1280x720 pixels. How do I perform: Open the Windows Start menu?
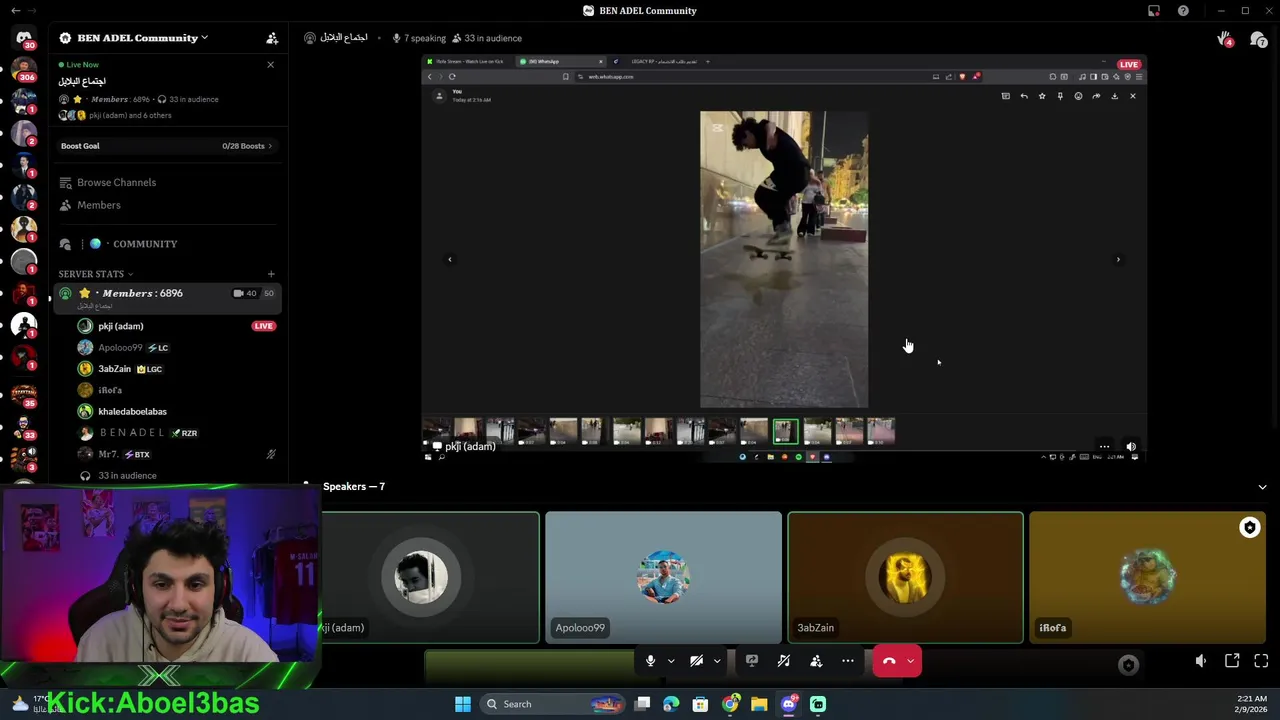(463, 704)
